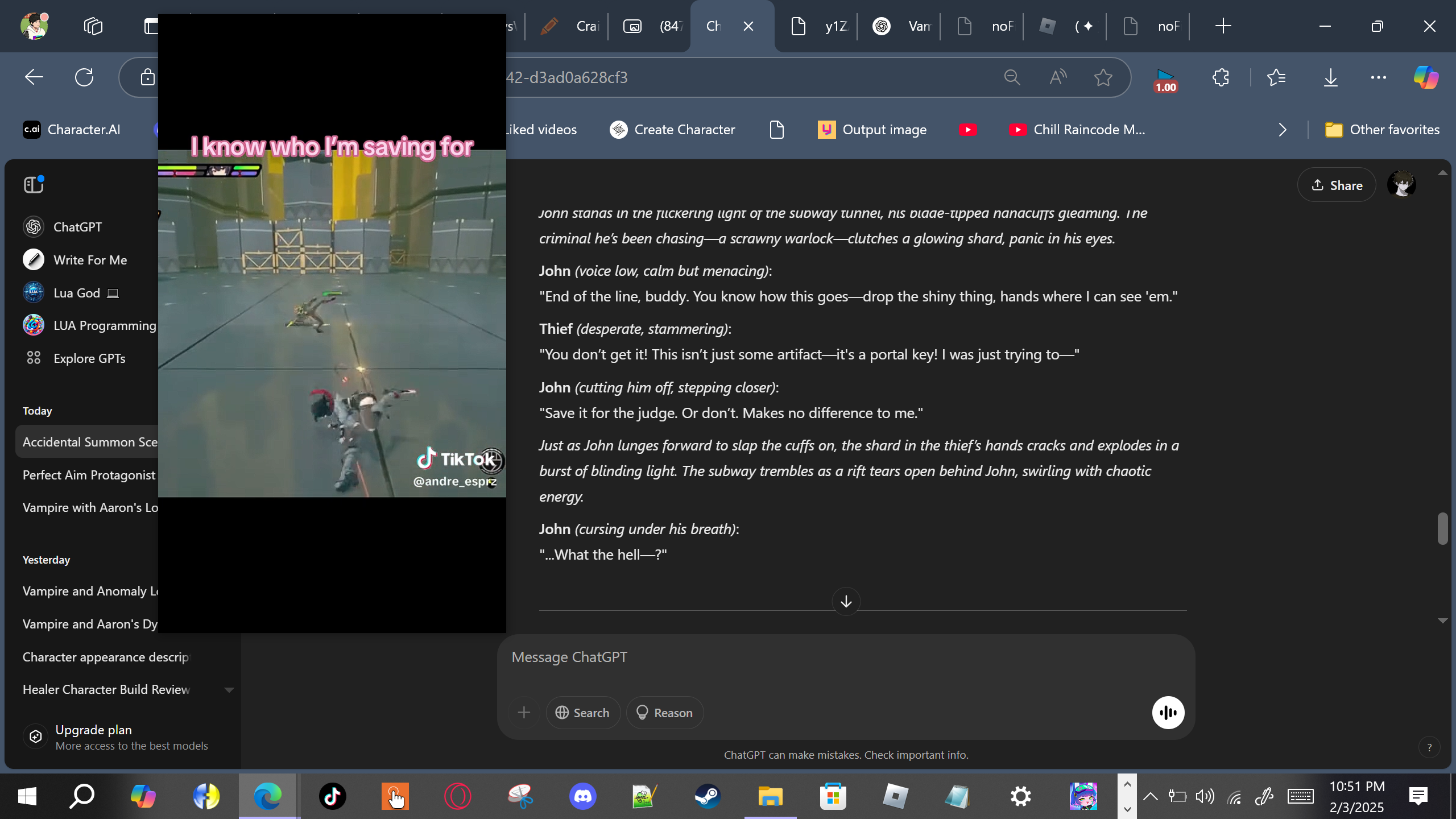This screenshot has width=1456, height=819.
Task: Toggle the ChatGPT sidebar panel
Action: pyautogui.click(x=34, y=184)
